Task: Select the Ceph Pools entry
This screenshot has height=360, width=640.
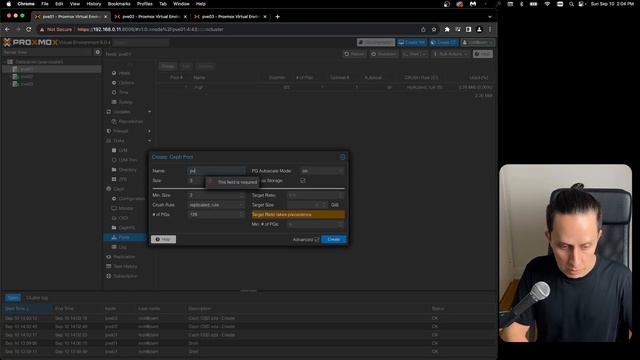Action: tap(124, 237)
